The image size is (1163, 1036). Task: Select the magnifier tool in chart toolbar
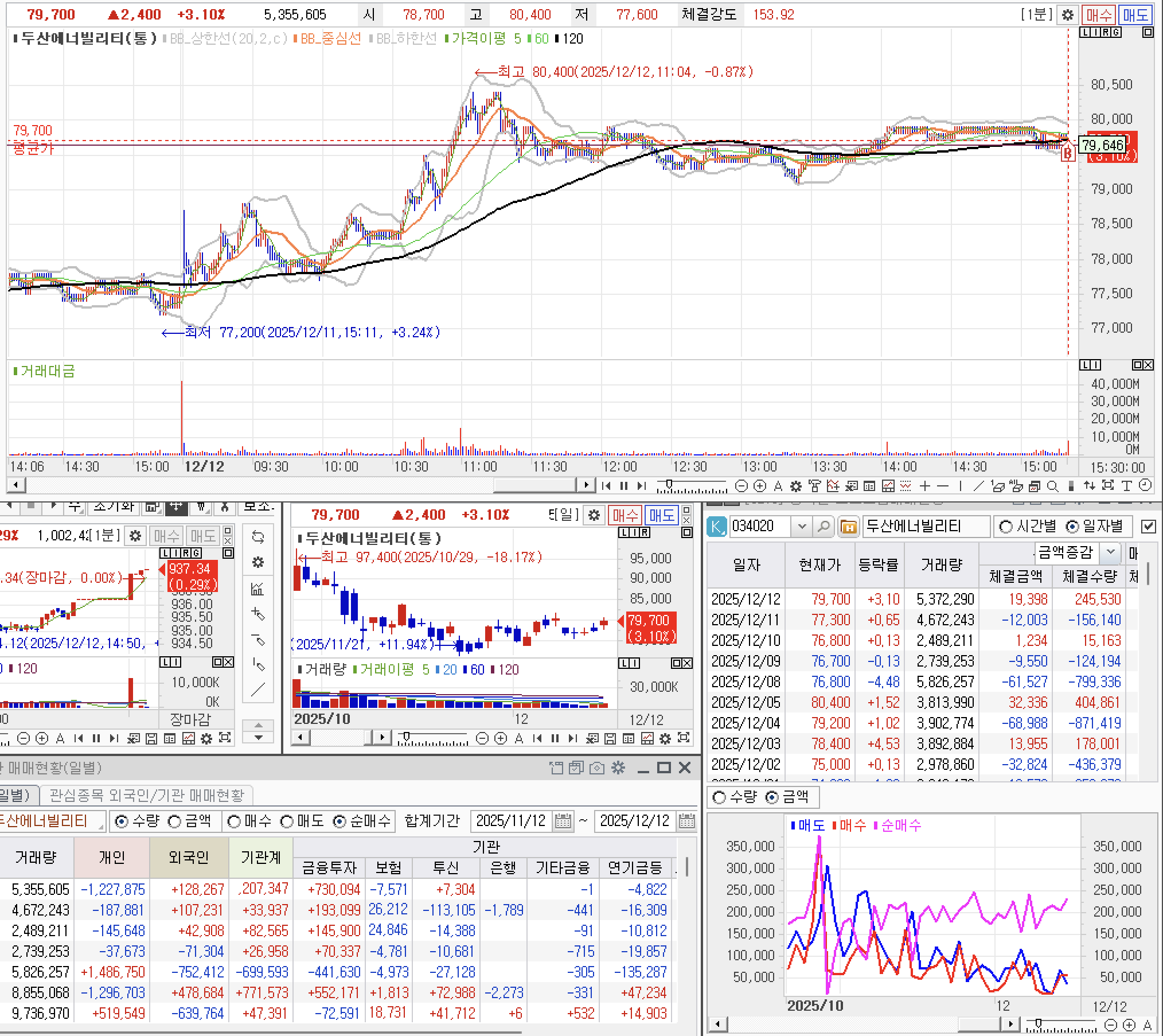pyautogui.click(x=1052, y=486)
